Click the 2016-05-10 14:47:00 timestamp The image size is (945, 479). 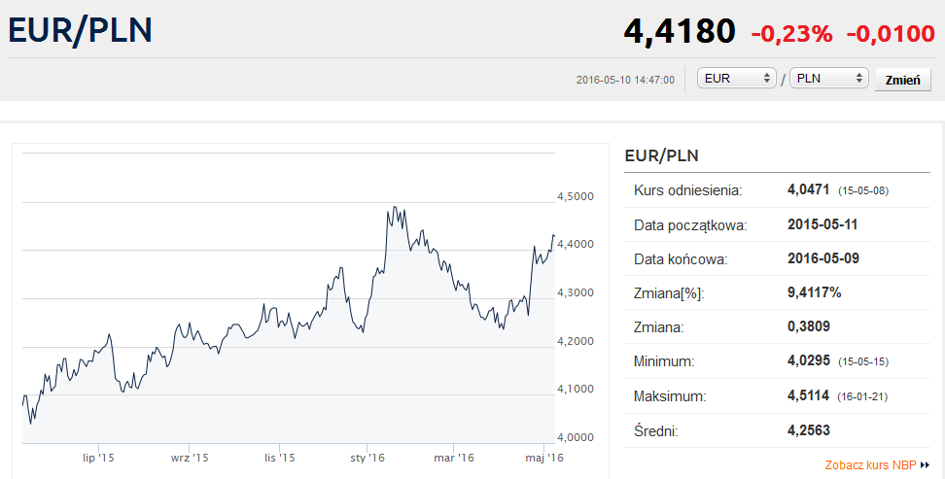point(625,80)
